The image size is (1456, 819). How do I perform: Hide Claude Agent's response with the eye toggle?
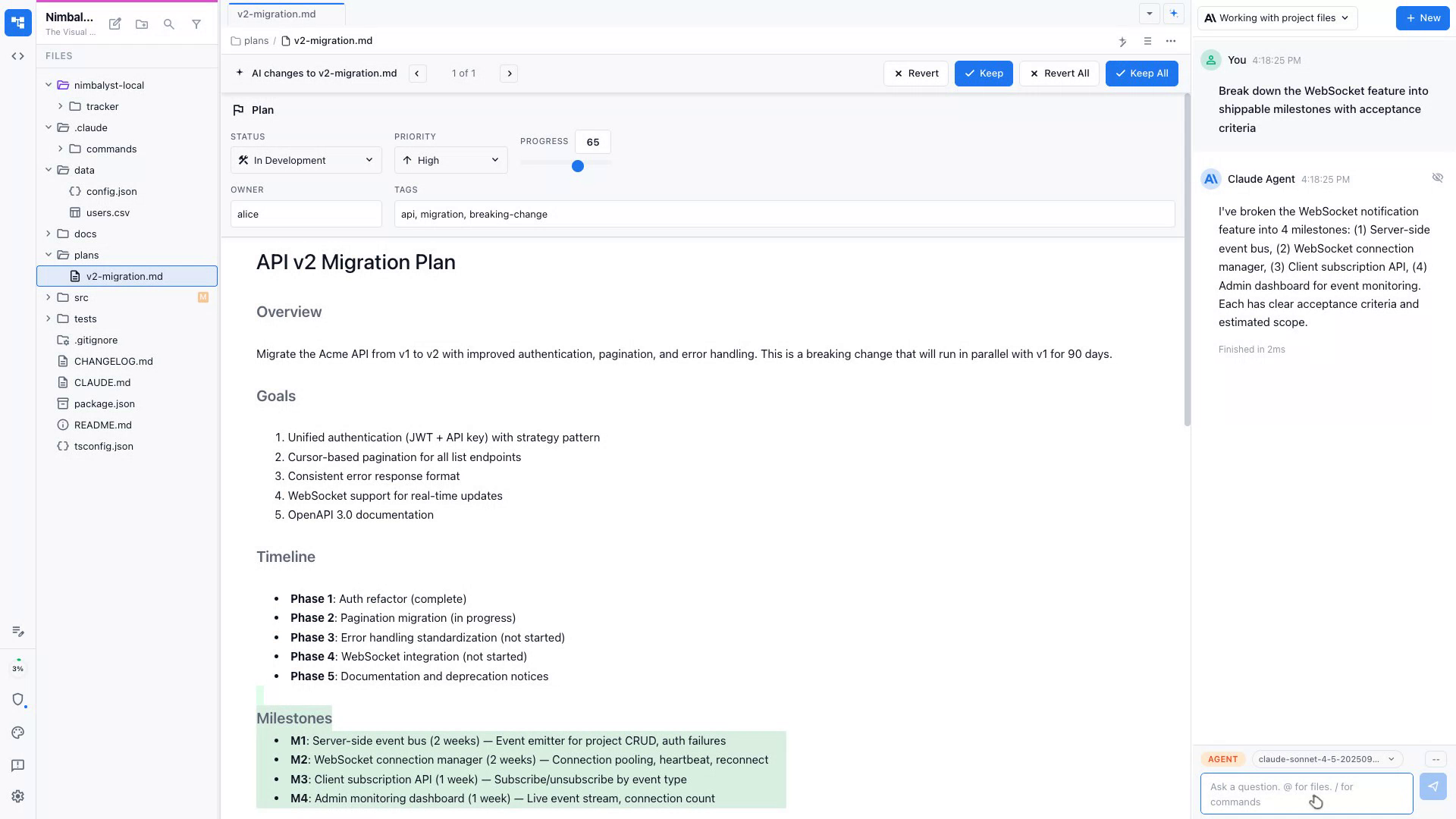[x=1438, y=177]
